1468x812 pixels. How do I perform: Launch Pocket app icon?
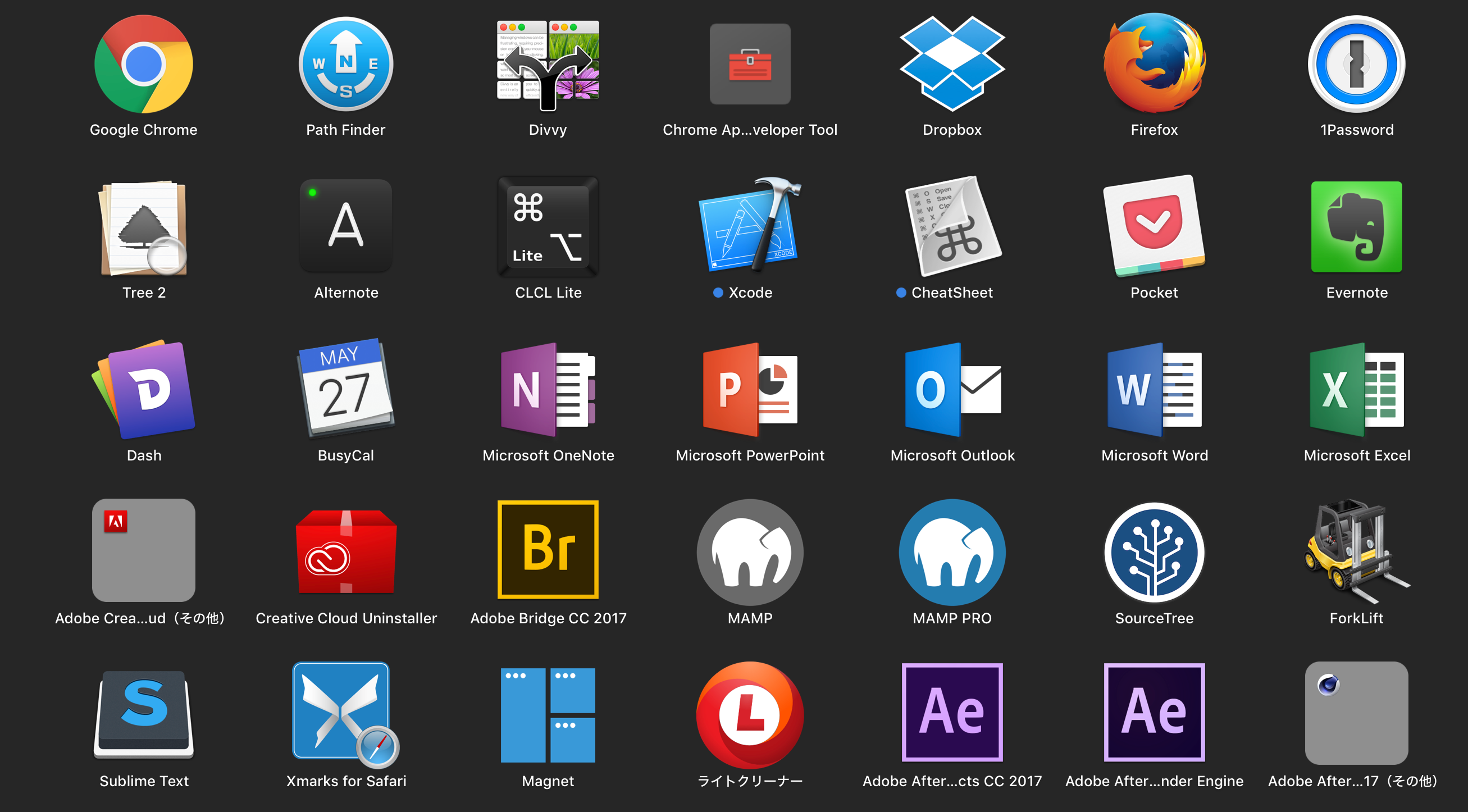click(1155, 226)
